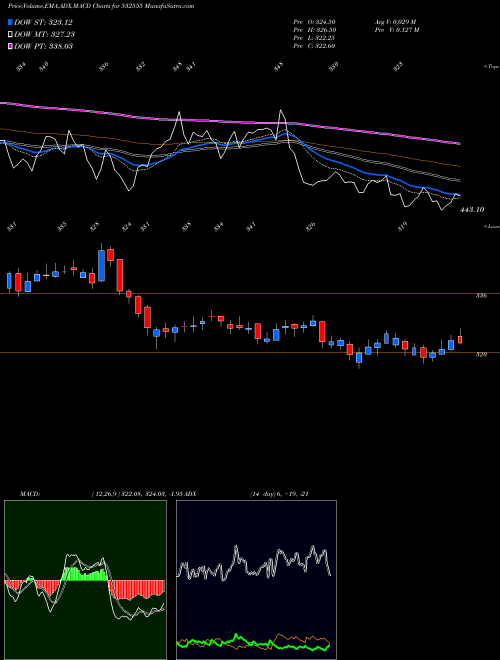Click the tallest blue candlestick near the peak

pyautogui.click(x=101, y=265)
